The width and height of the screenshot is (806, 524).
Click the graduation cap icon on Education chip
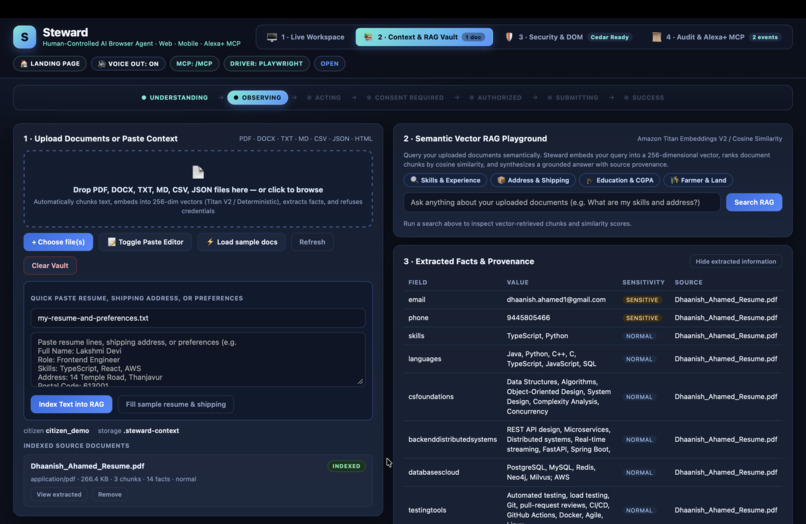pyautogui.click(x=589, y=180)
